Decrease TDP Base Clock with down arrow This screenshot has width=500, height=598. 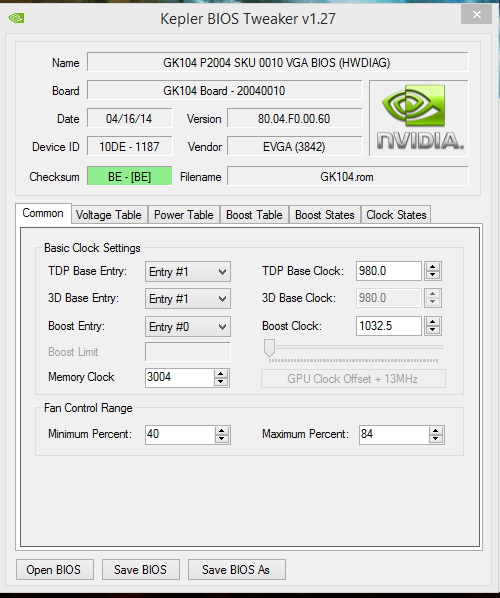tap(432, 275)
